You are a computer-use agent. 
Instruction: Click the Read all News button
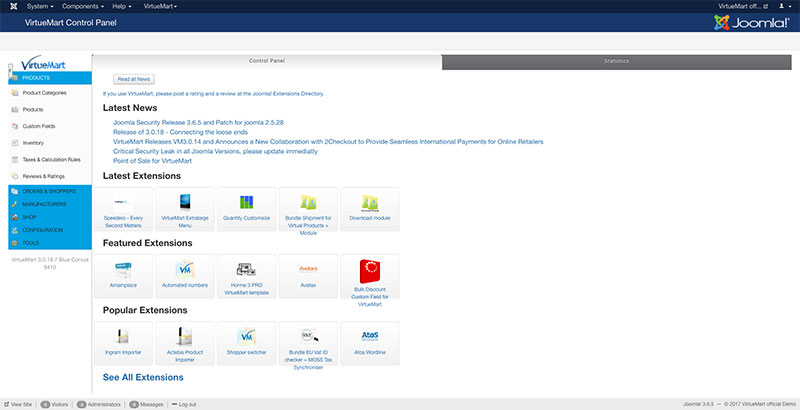click(x=134, y=80)
